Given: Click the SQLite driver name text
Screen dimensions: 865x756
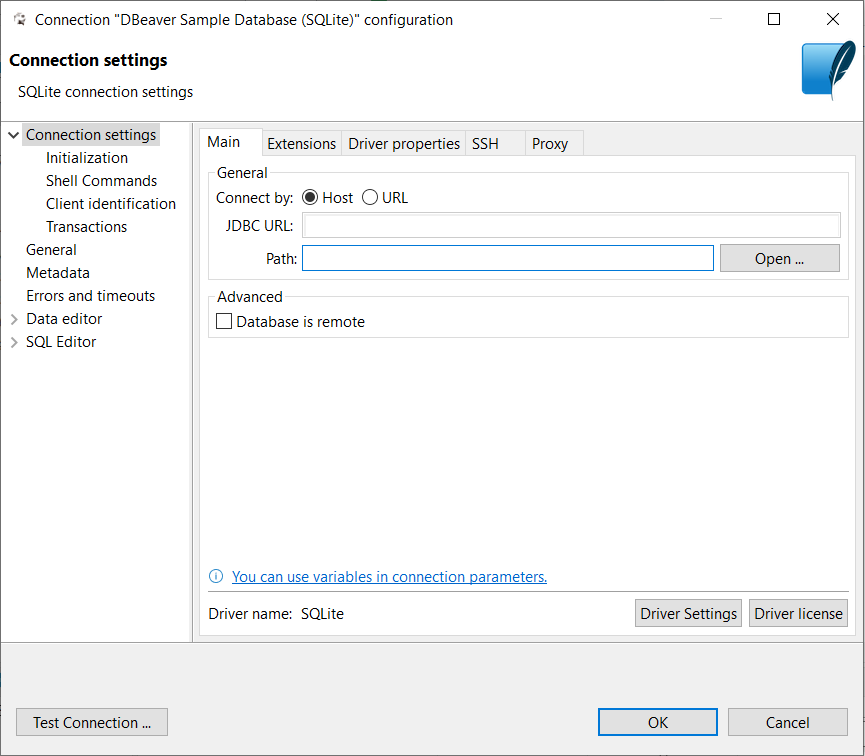Looking at the screenshot, I should [x=322, y=614].
